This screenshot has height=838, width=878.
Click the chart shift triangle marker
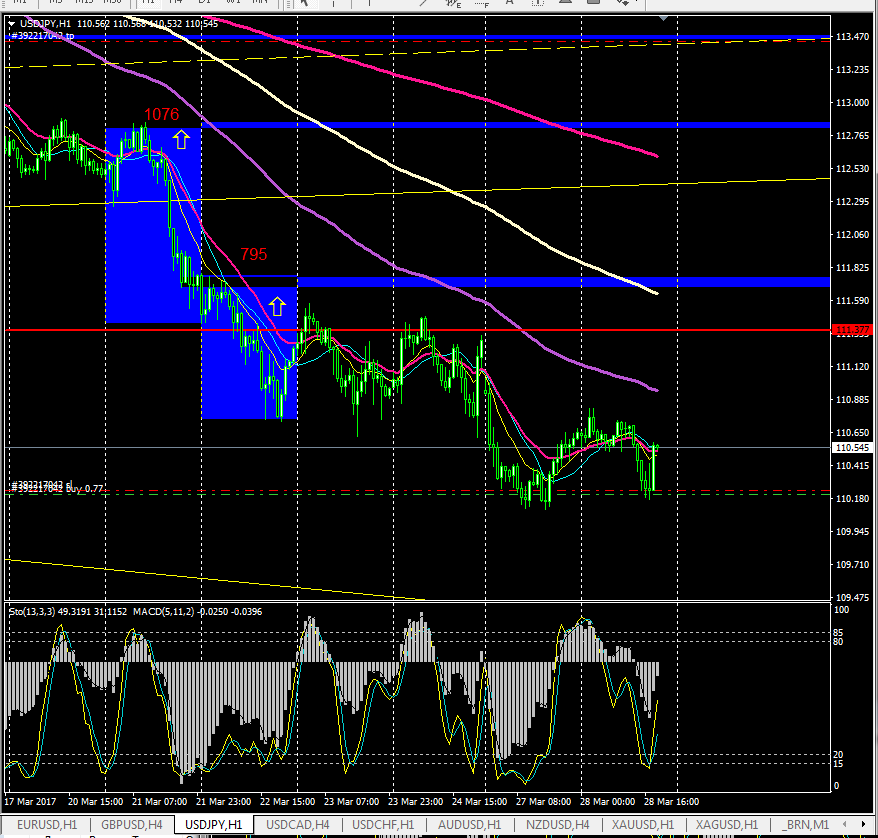(x=664, y=18)
